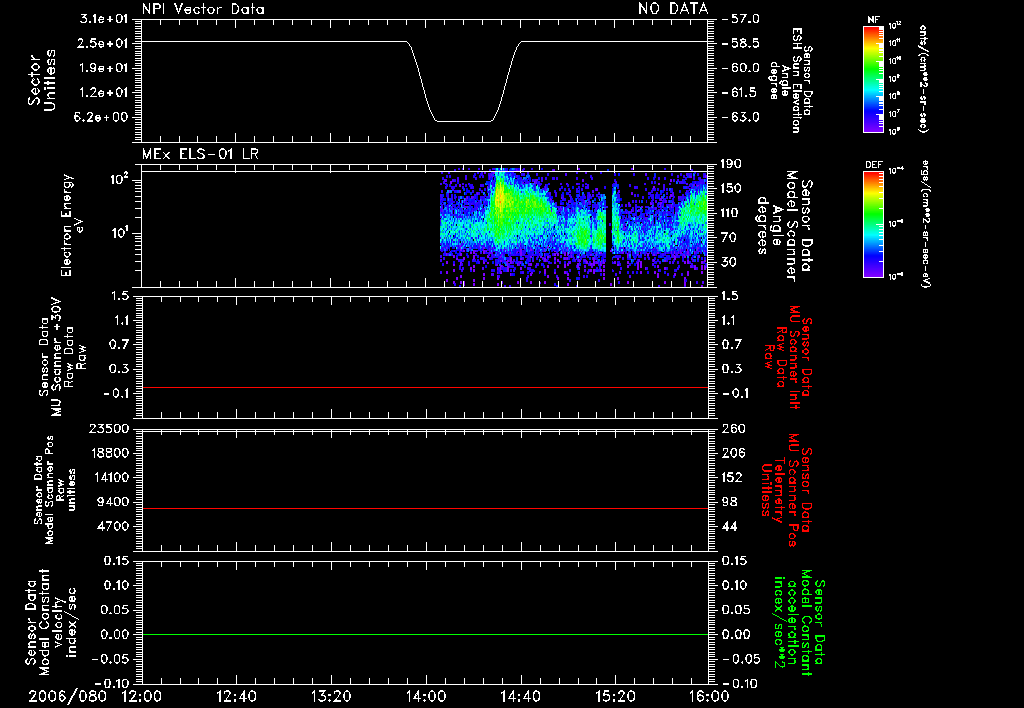Click the '14:00' time axis label
The height and width of the screenshot is (708, 1024).
click(x=426, y=696)
